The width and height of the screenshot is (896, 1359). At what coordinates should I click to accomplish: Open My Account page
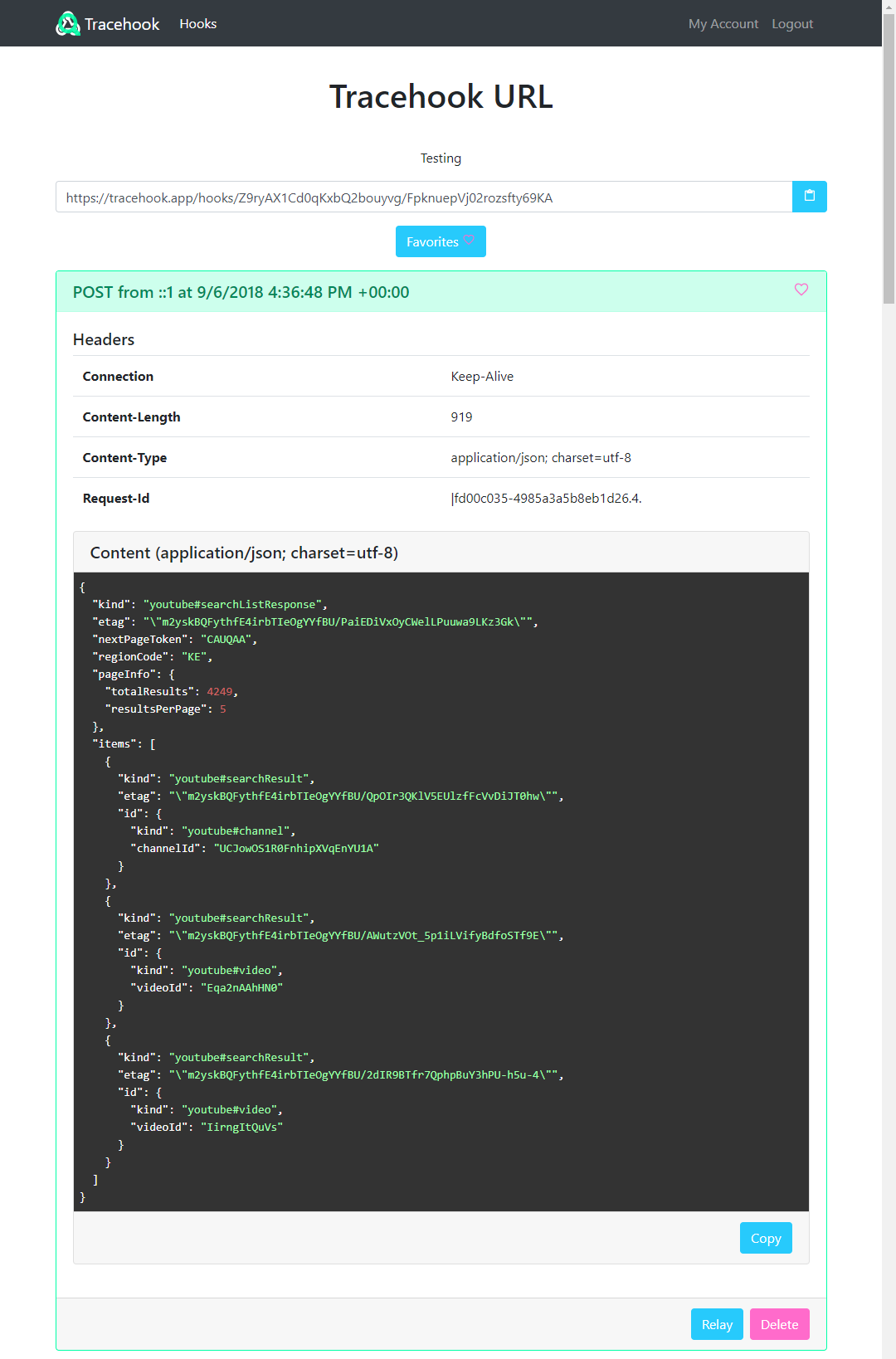point(723,24)
